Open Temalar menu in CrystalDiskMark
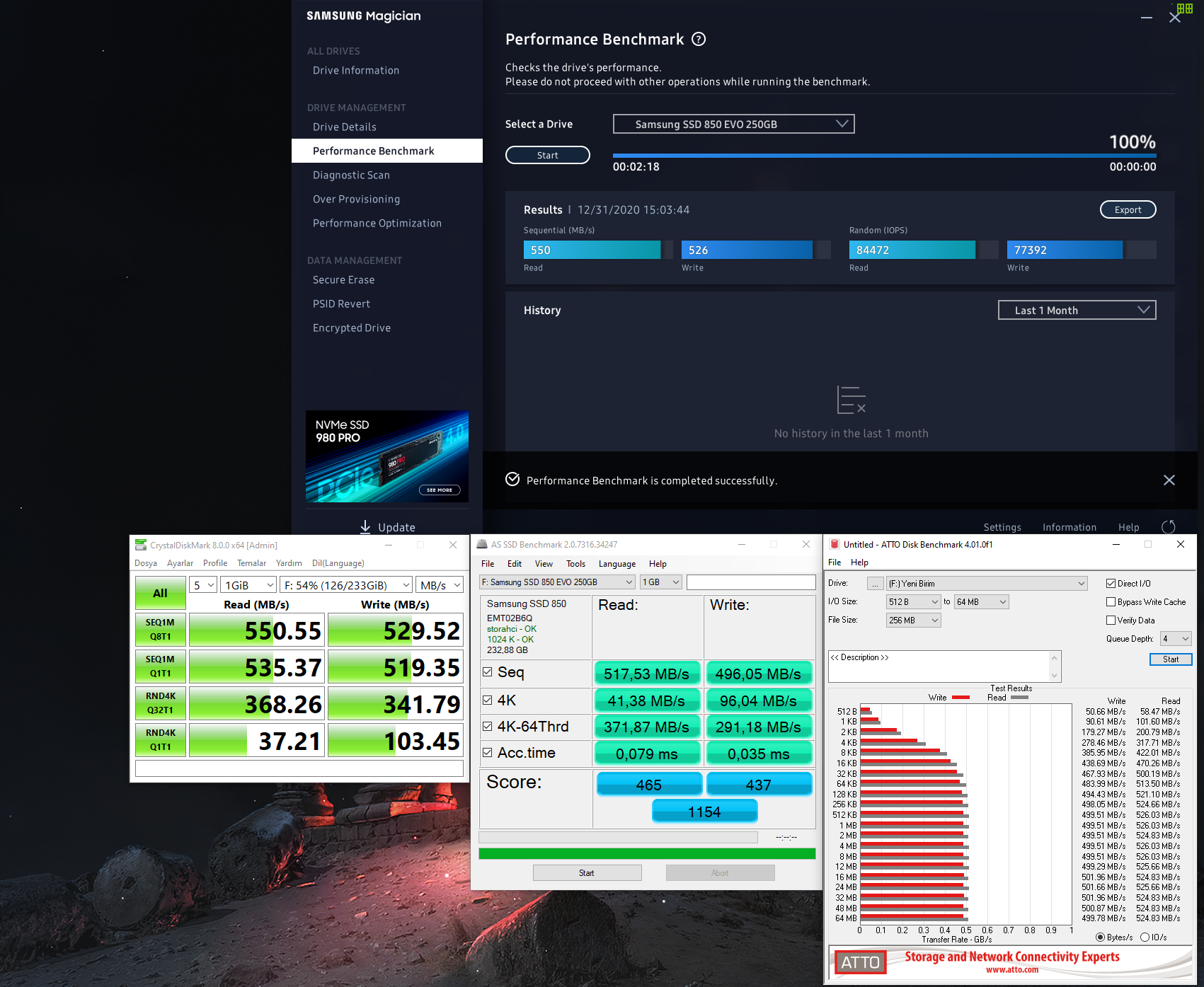Screen dimensions: 1204x987 click(x=251, y=563)
